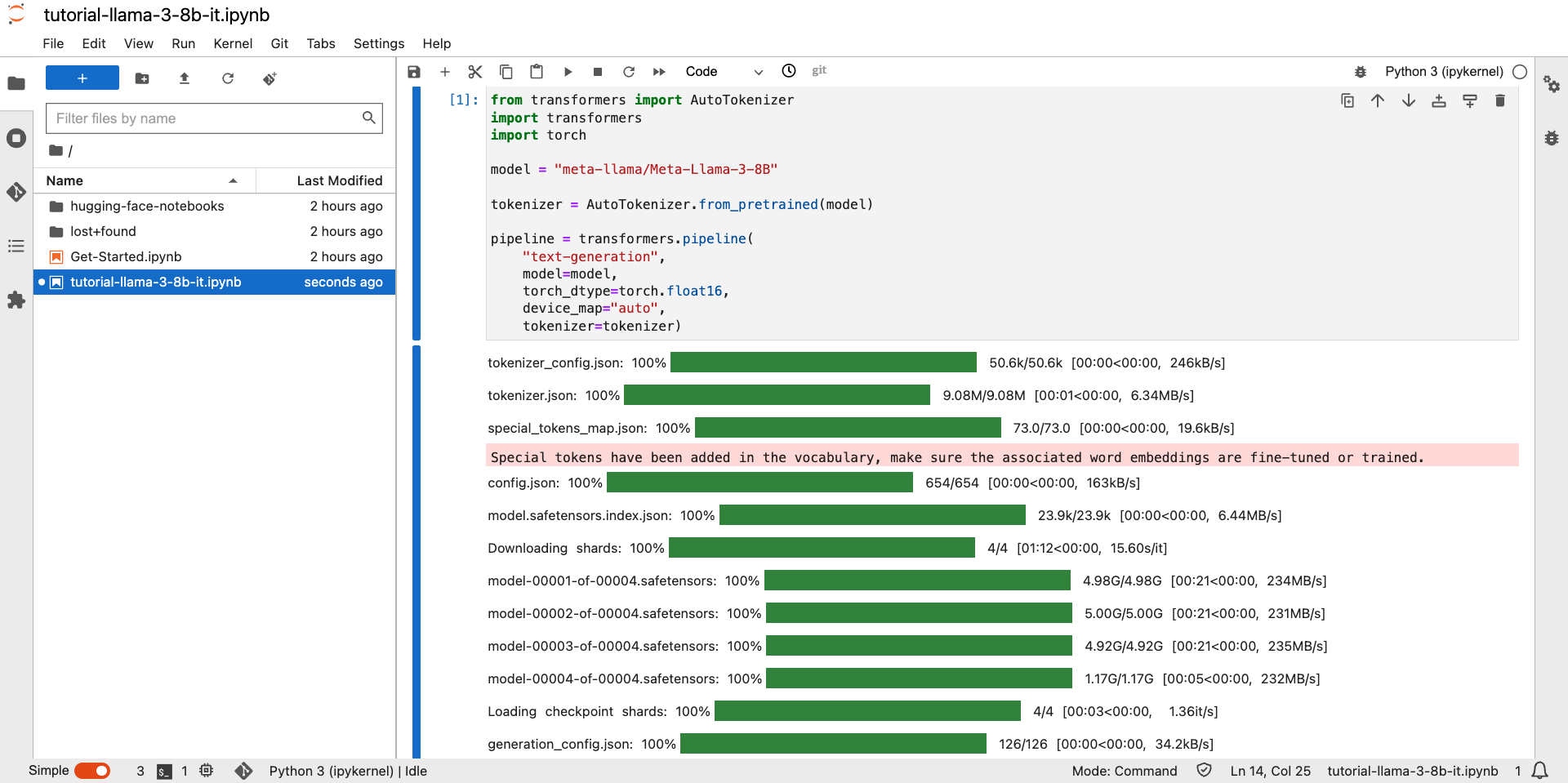Open the cell type Code dropdown

(724, 72)
